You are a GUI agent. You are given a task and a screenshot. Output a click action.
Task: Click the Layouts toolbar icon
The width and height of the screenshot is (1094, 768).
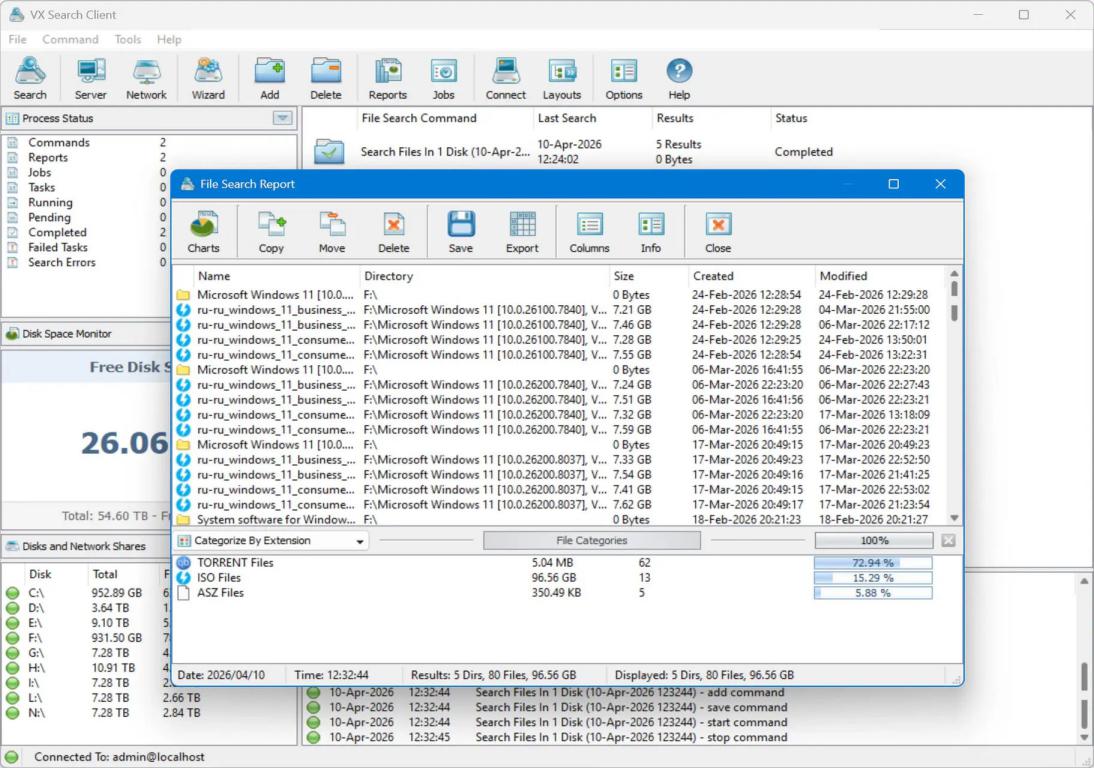pos(561,79)
